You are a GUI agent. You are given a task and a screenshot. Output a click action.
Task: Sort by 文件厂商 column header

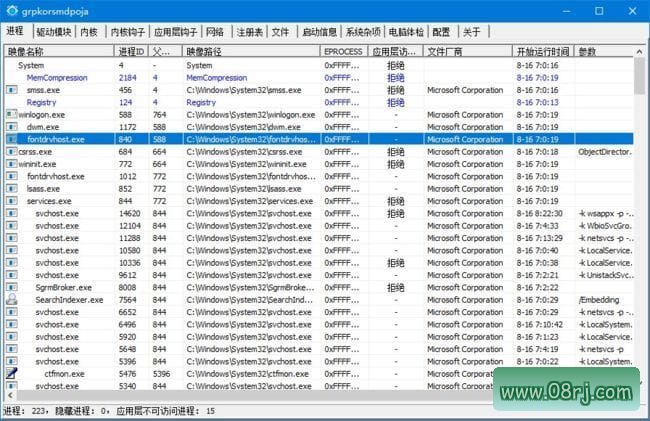(x=468, y=51)
